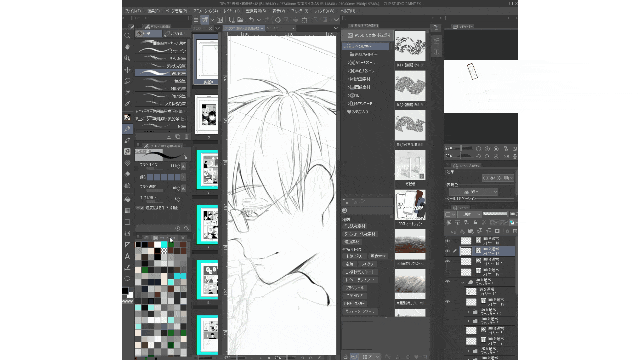Click the first tag button in material filter list
640x360 pixels.
(356, 226)
